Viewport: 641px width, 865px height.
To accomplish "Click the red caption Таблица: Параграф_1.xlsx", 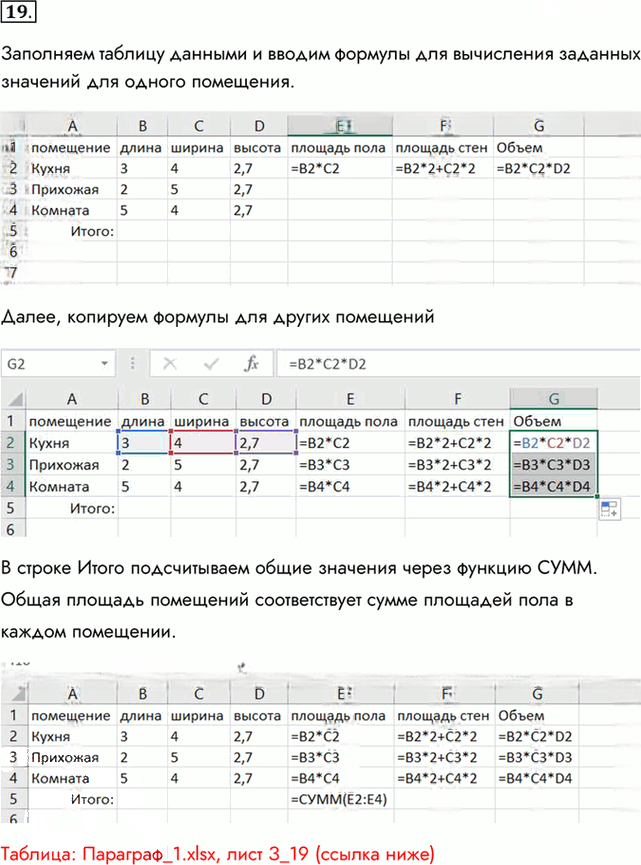I will point(218,854).
